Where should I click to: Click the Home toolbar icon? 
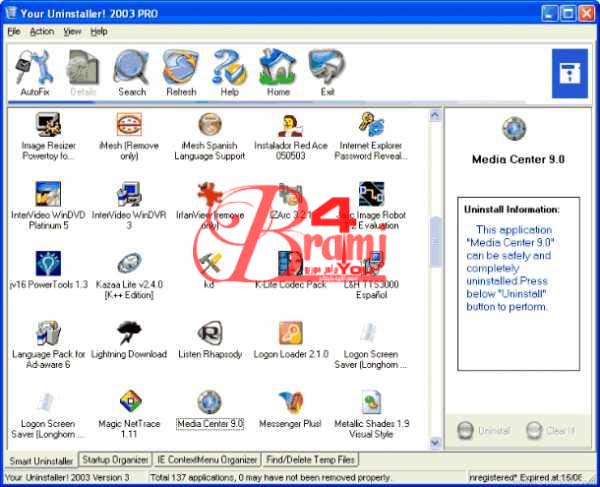(x=278, y=72)
